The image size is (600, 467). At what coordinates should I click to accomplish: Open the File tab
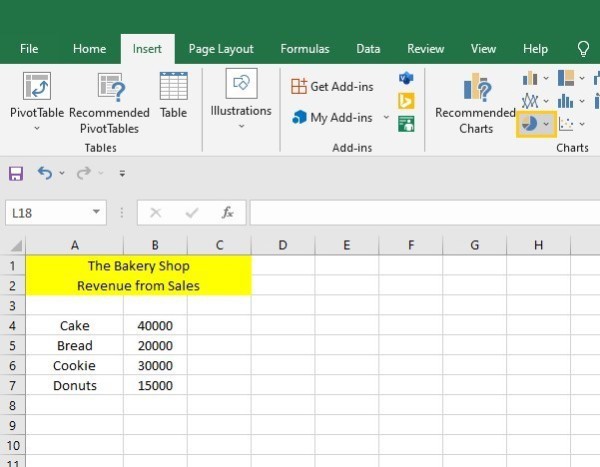pos(29,49)
